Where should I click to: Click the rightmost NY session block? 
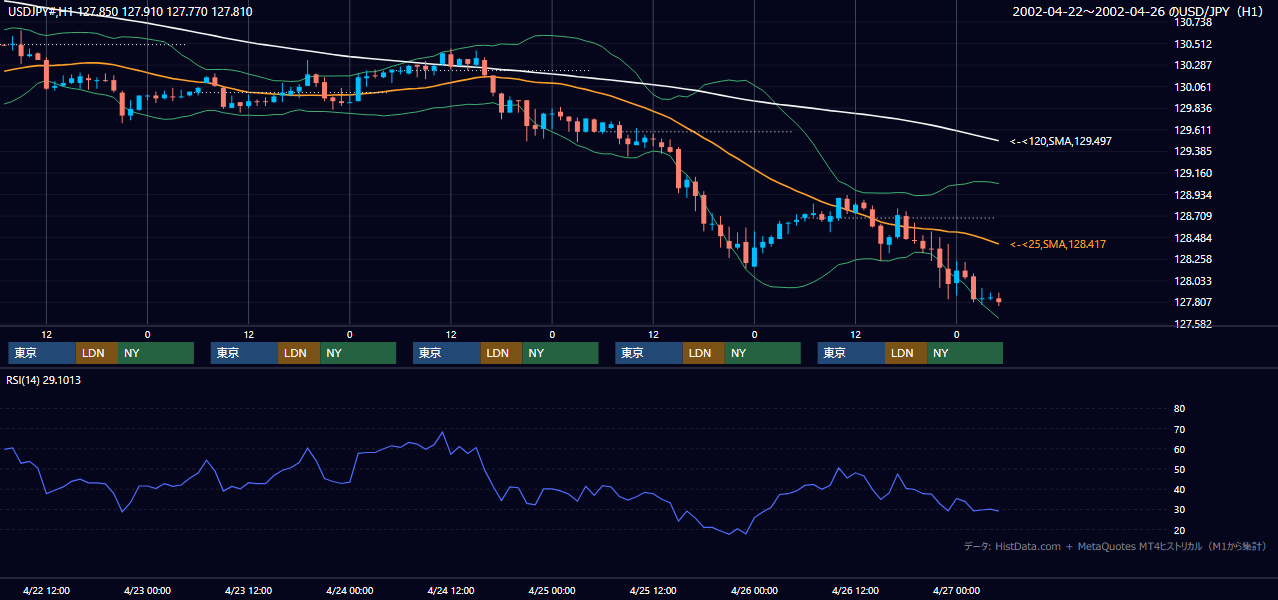click(965, 353)
